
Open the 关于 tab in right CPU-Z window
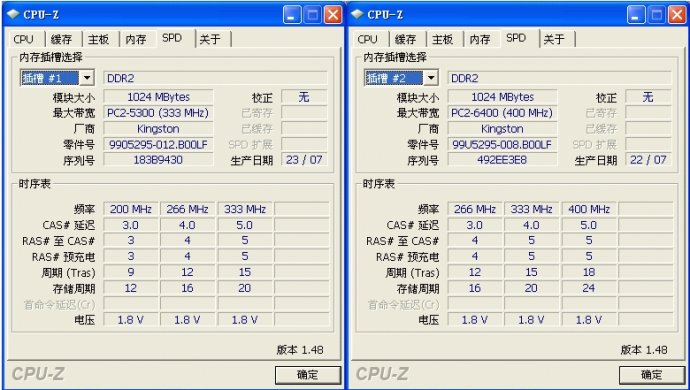554,39
